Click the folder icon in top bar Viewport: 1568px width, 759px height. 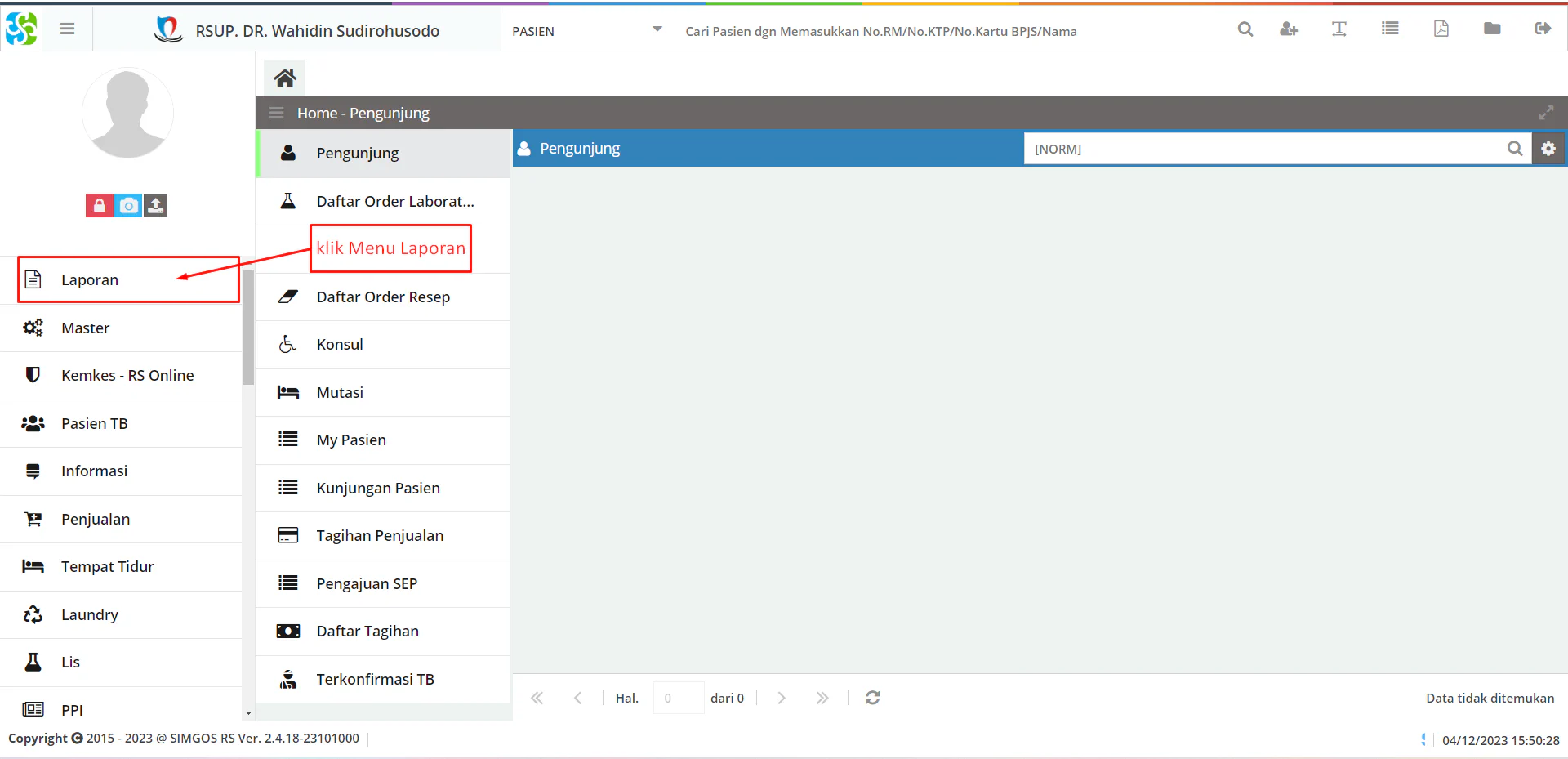coord(1492,29)
